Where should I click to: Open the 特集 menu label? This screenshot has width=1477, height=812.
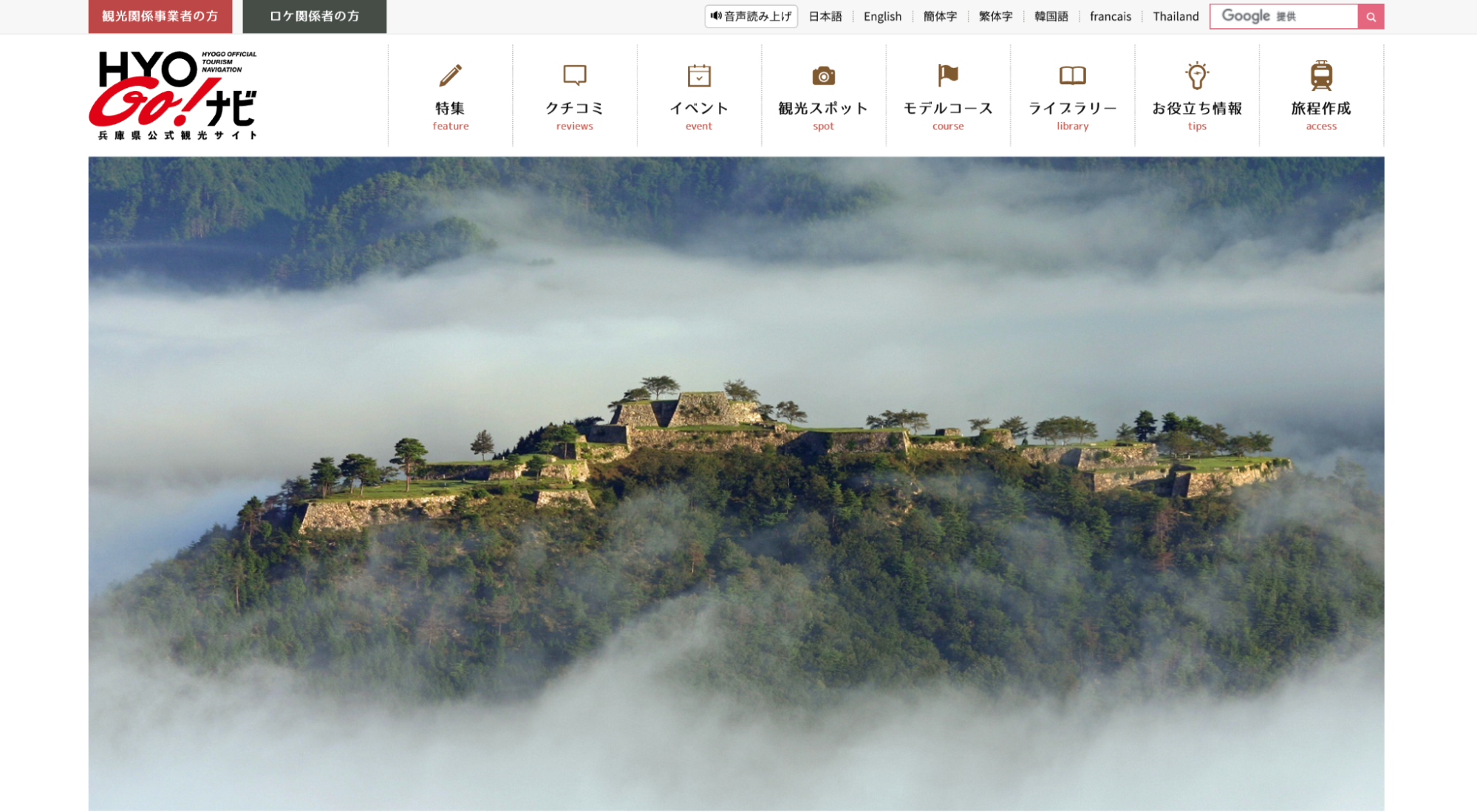(450, 109)
